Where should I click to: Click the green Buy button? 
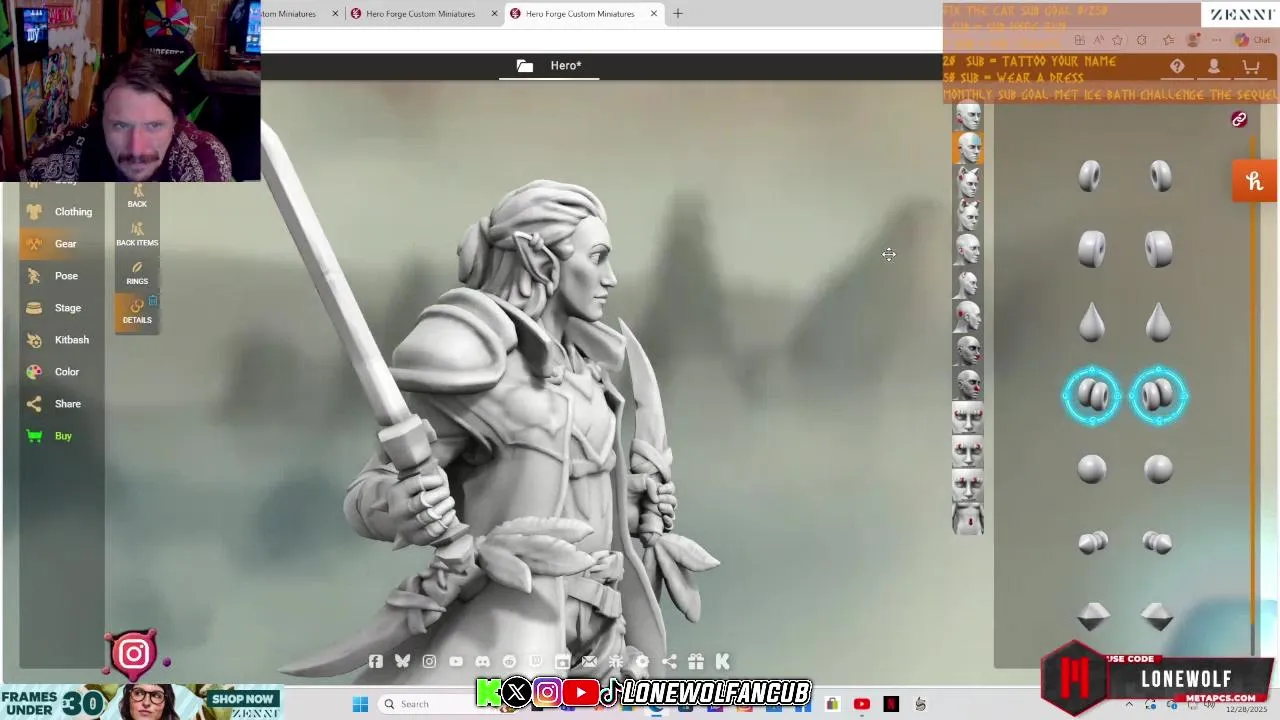[x=60, y=436]
